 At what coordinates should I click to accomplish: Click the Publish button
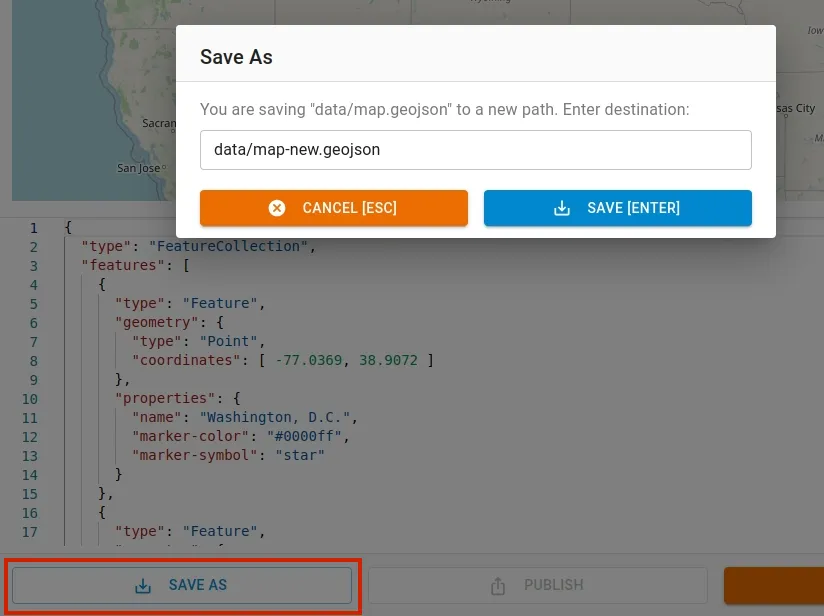[537, 585]
